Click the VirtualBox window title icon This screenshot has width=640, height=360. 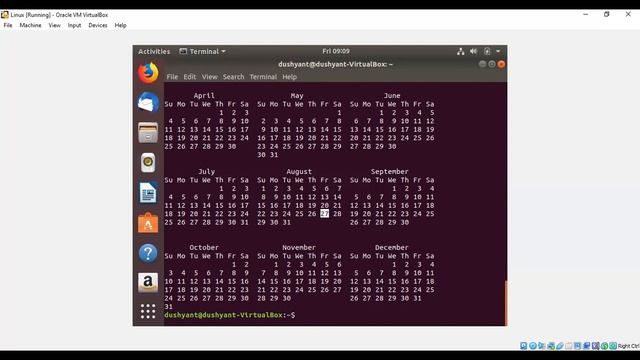(4, 15)
